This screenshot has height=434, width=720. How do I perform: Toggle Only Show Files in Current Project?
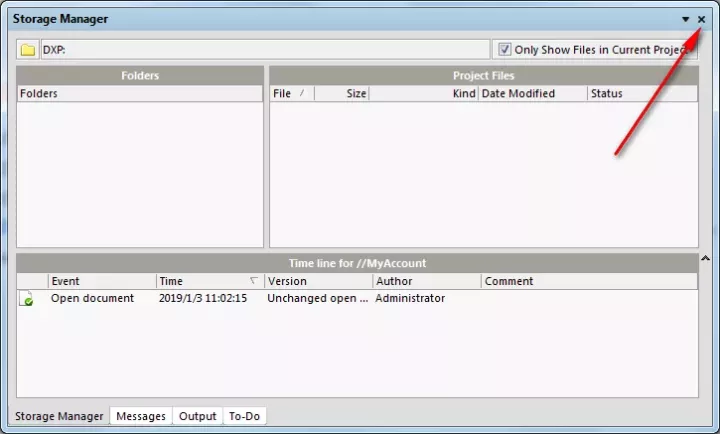tap(505, 49)
